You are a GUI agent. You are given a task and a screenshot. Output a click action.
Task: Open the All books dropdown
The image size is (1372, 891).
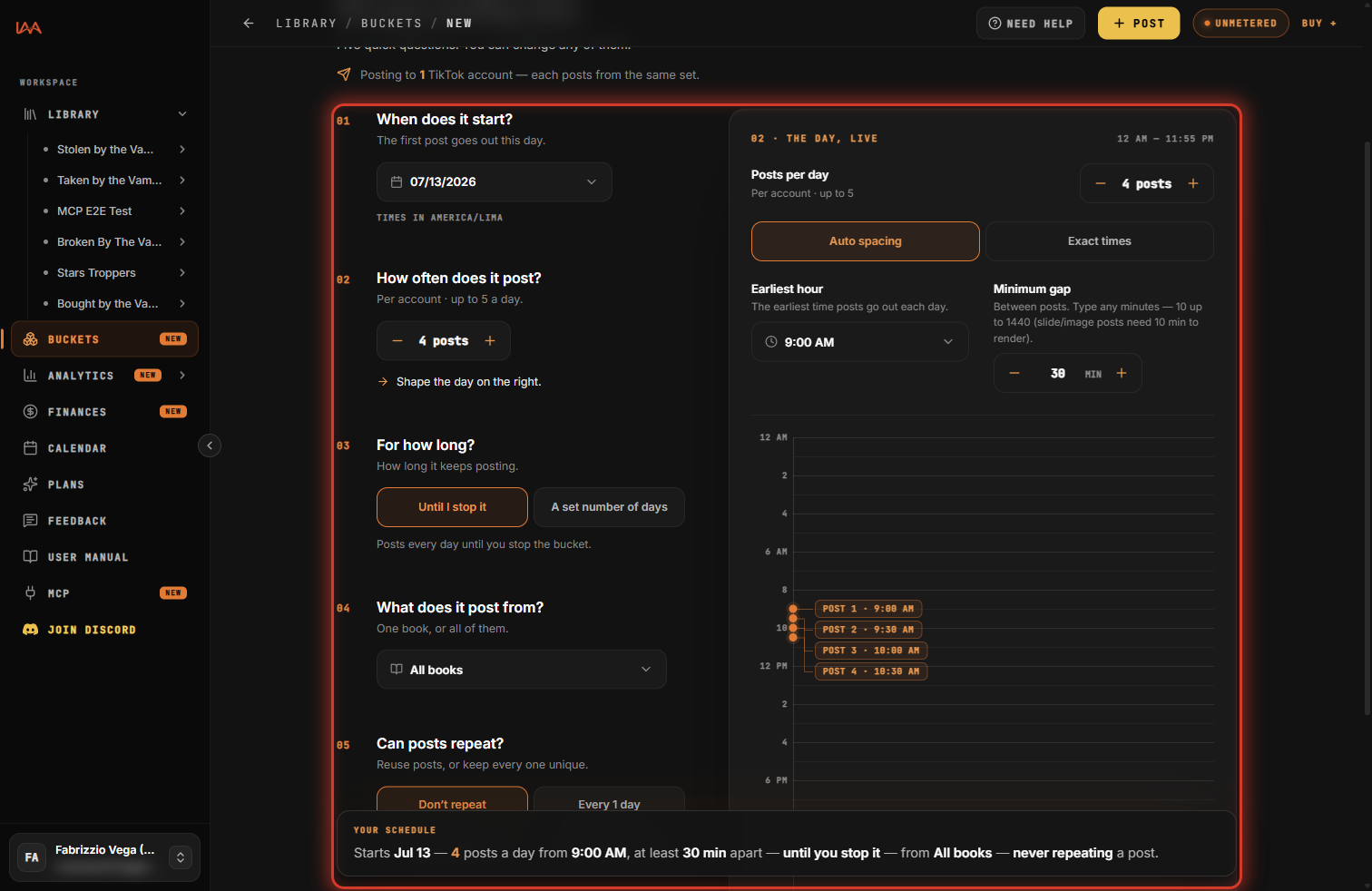coord(522,670)
